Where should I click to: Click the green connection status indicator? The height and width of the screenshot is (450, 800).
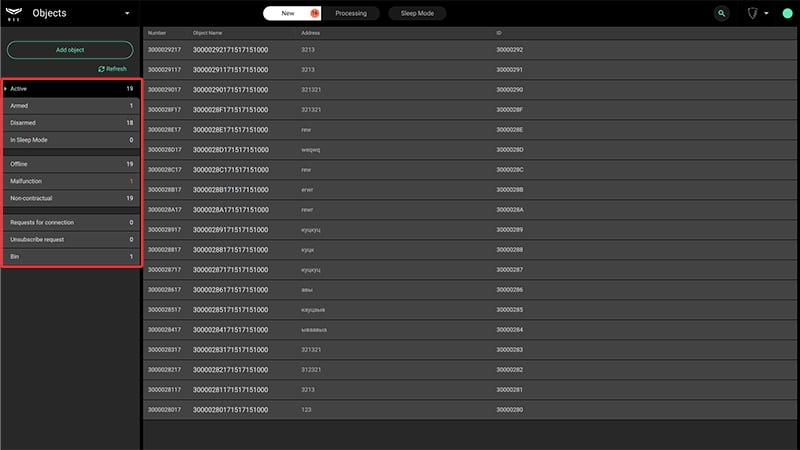tap(787, 13)
